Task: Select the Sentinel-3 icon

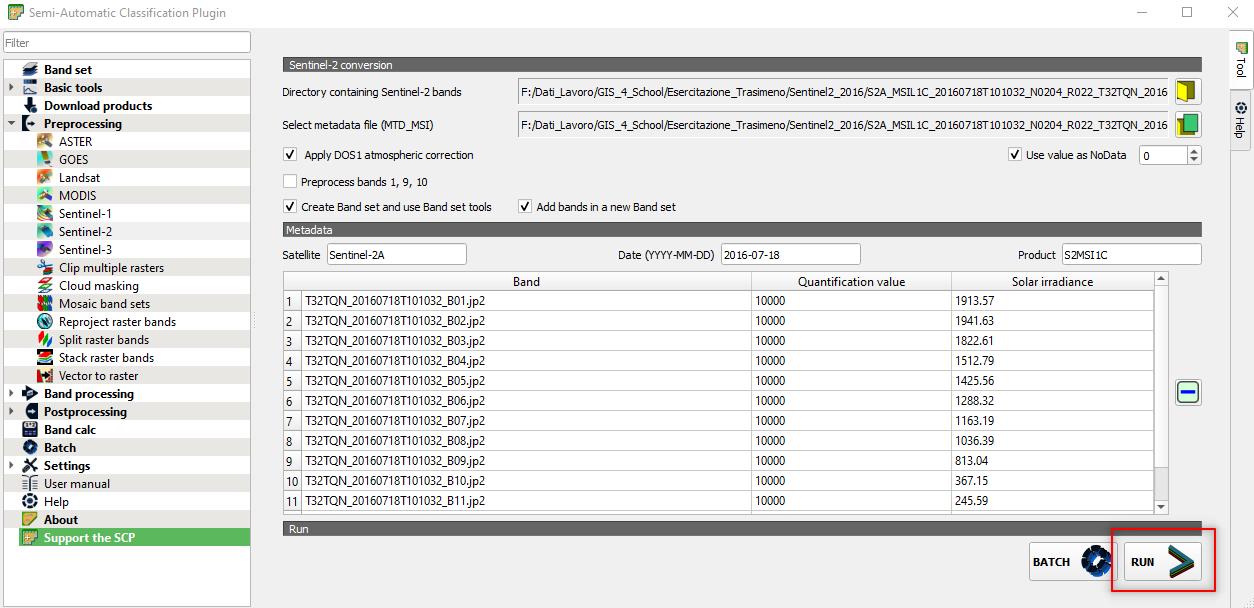Action: tap(44, 250)
